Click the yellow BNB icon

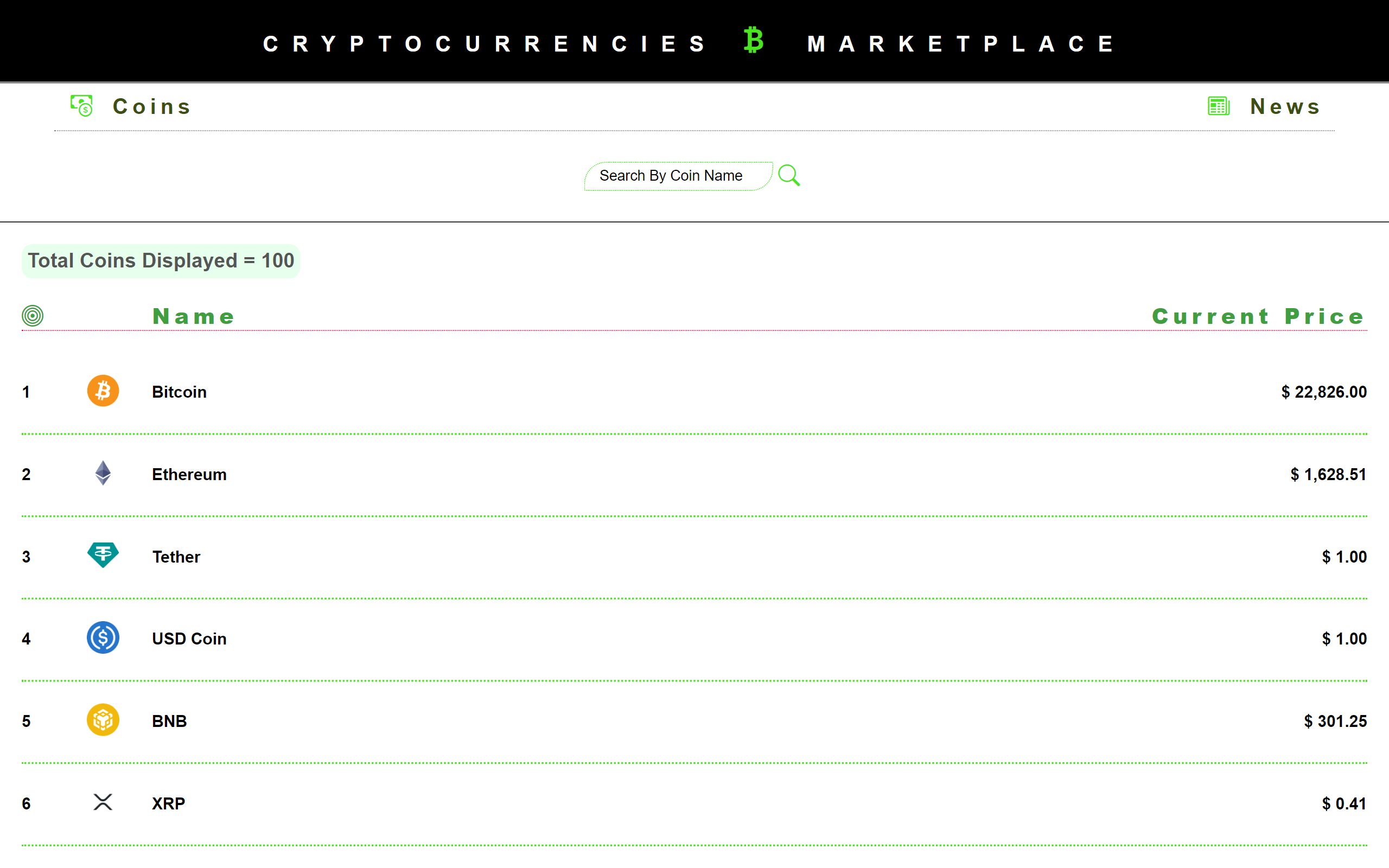103,720
